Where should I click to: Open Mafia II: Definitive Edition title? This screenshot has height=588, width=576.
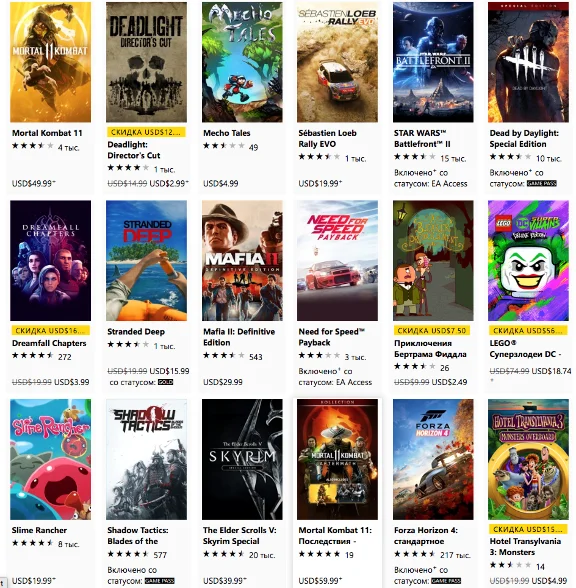[239, 337]
